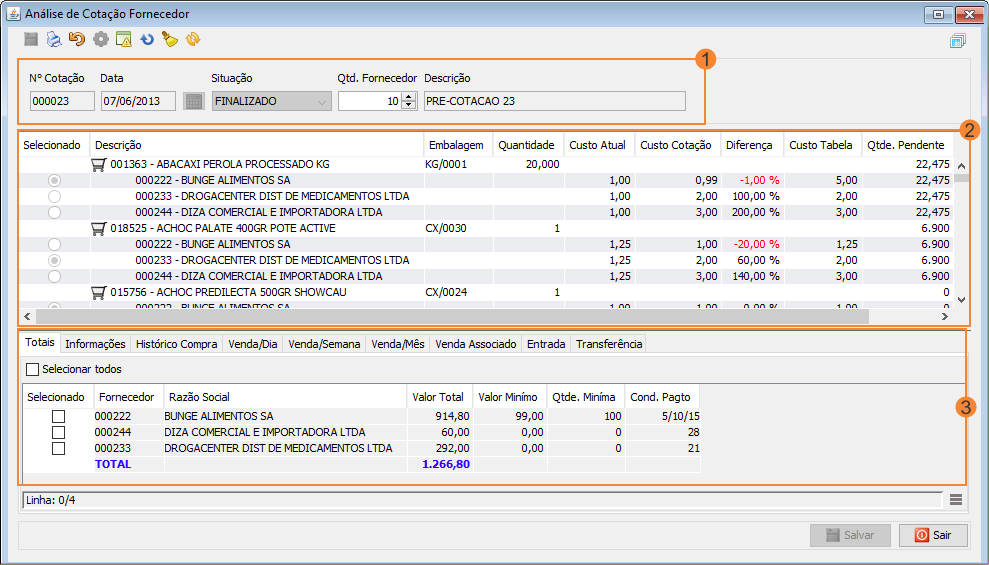Open the Entrada tab
Screen dimensions: 989x565
coord(546,344)
